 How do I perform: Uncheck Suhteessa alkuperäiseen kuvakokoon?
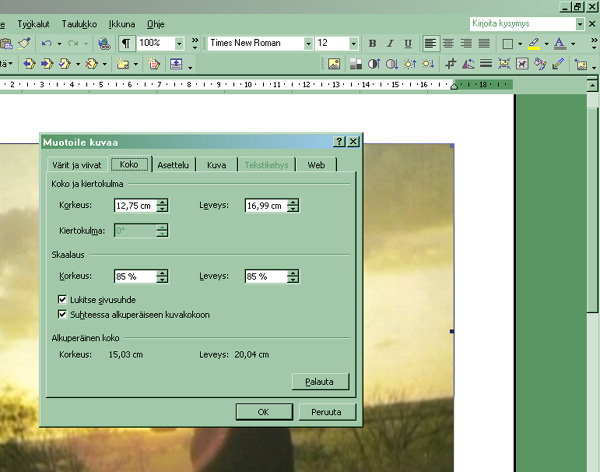(x=63, y=314)
